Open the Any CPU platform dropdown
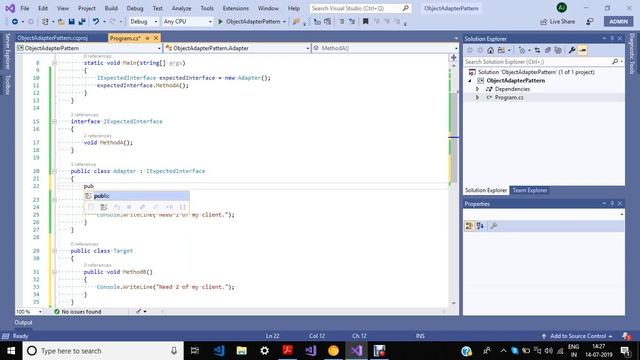Screen dimensions: 640x360 [187, 22]
